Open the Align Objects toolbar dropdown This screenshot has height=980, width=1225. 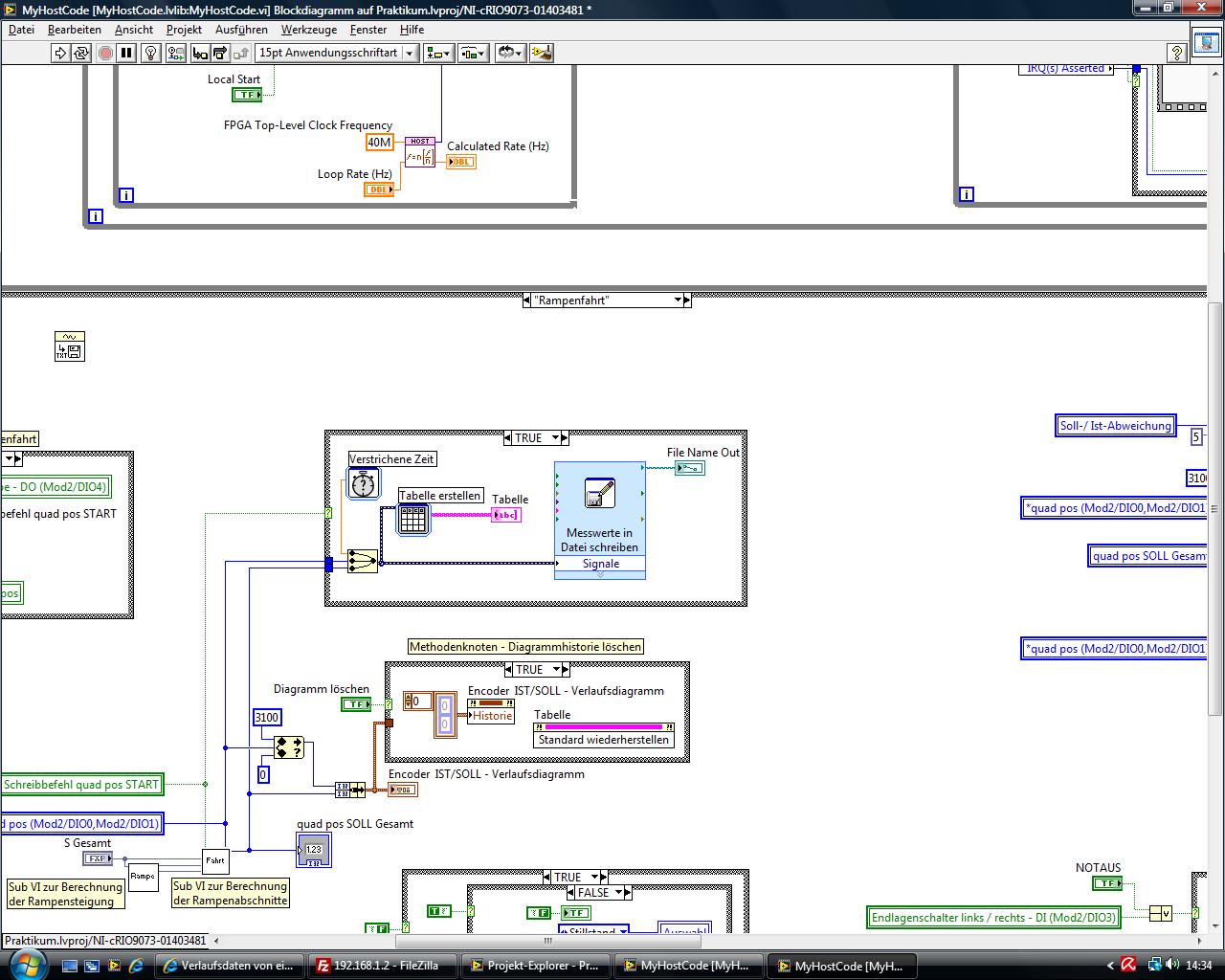(439, 54)
